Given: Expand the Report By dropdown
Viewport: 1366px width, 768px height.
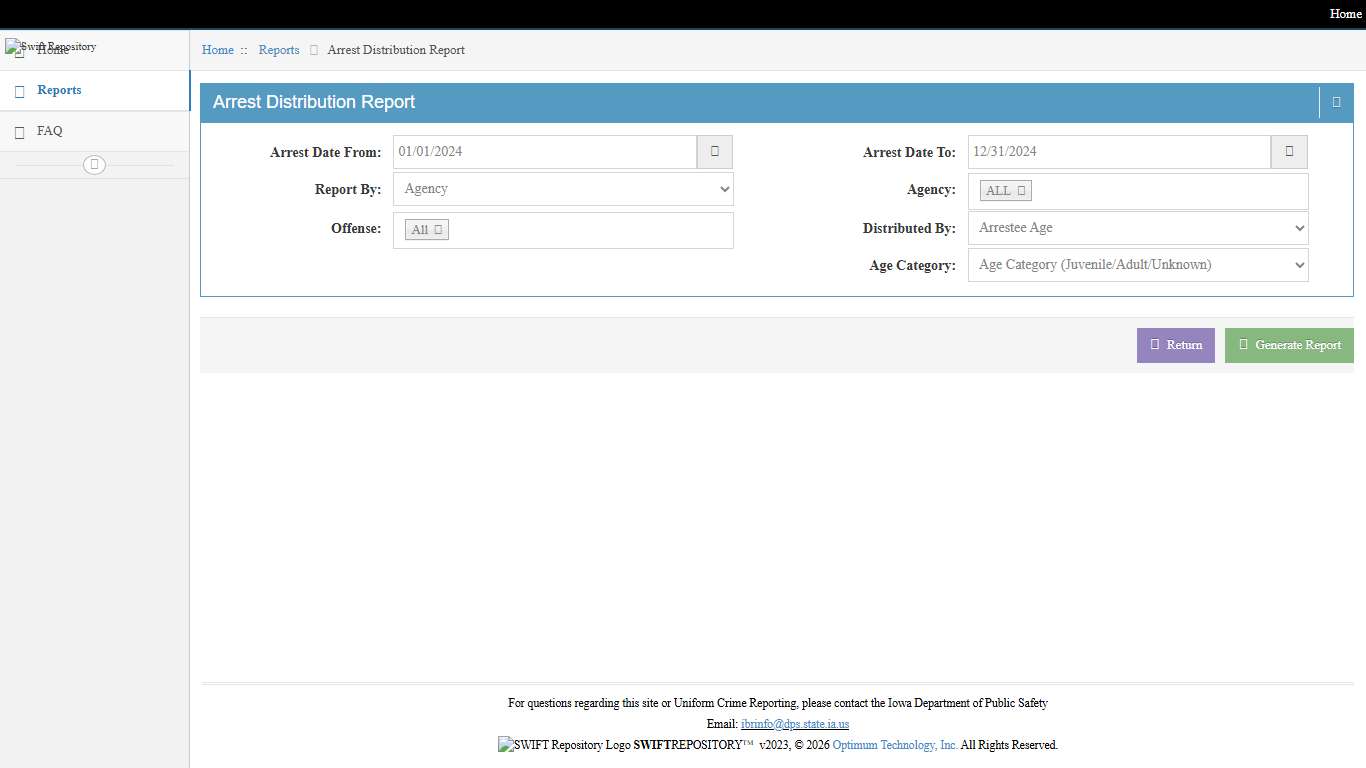Looking at the screenshot, I should [563, 189].
